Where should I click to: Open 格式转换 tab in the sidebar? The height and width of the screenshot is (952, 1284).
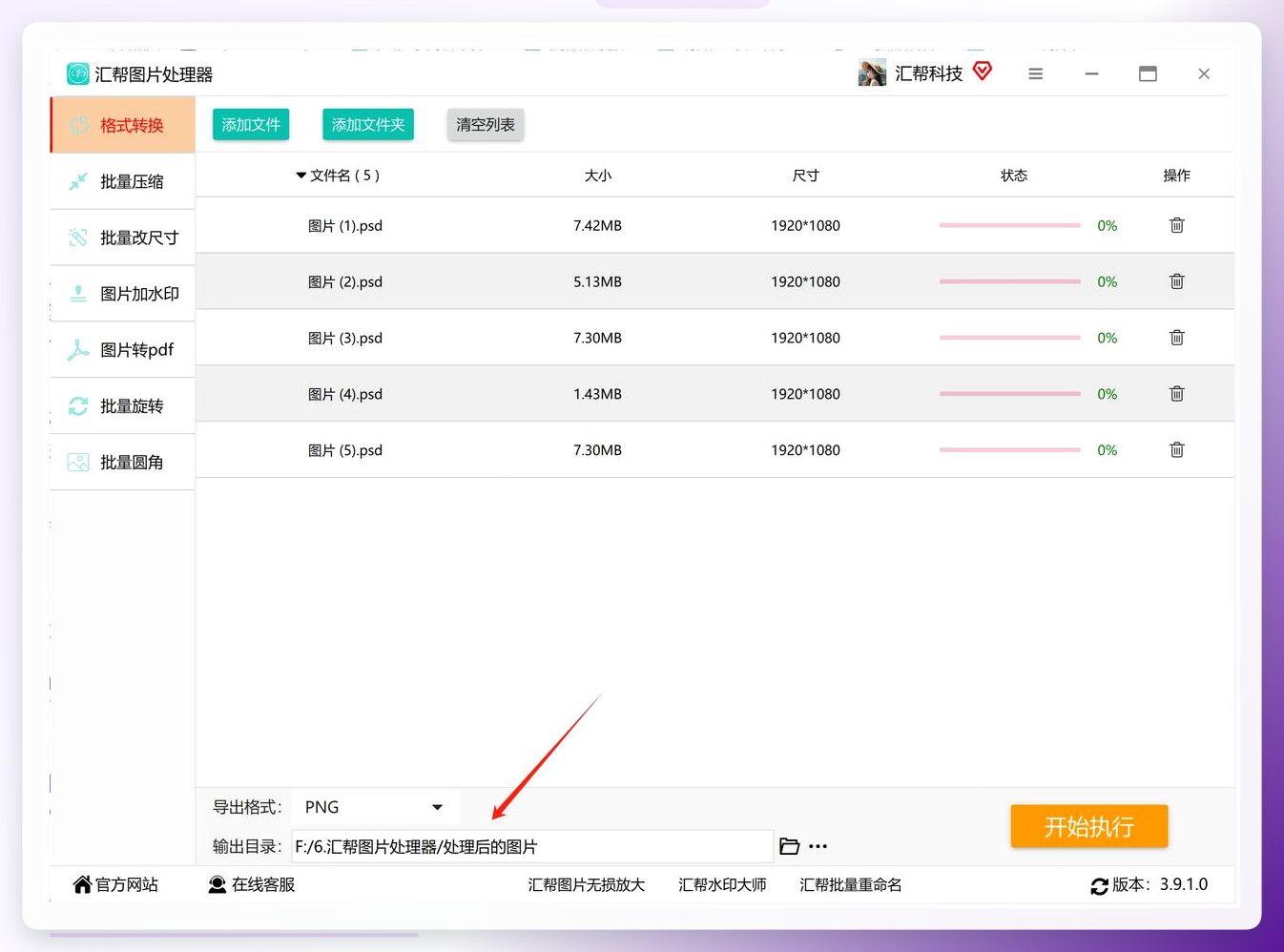[123, 125]
